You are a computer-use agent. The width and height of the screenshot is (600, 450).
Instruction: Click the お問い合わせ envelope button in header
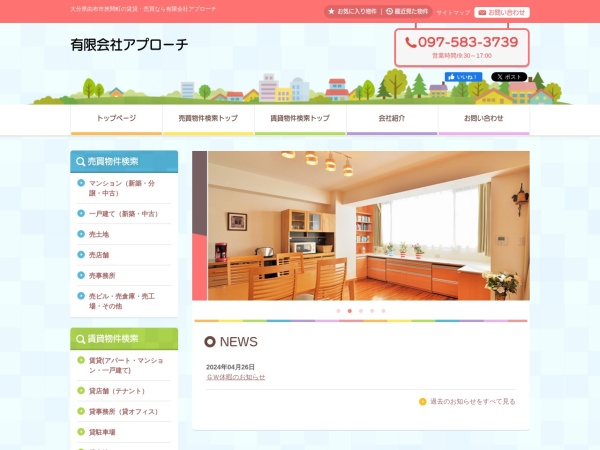click(x=502, y=13)
